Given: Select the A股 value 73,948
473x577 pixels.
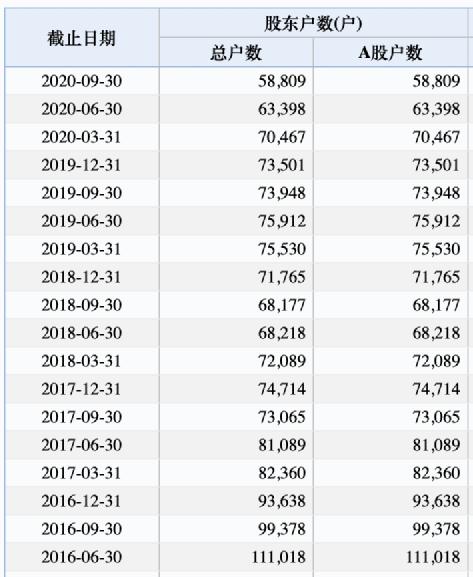Looking at the screenshot, I should pos(436,193).
